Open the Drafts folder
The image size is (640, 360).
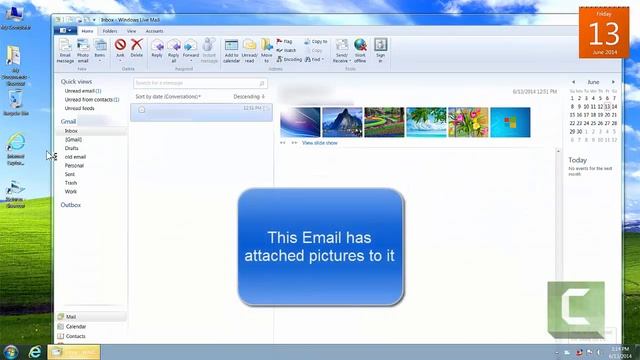click(x=71, y=148)
